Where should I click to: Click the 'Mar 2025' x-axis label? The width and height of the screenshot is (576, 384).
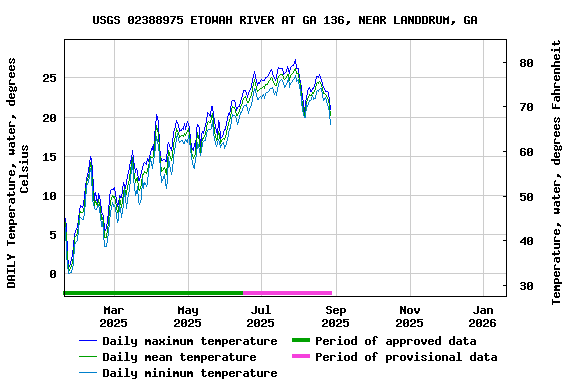(114, 316)
